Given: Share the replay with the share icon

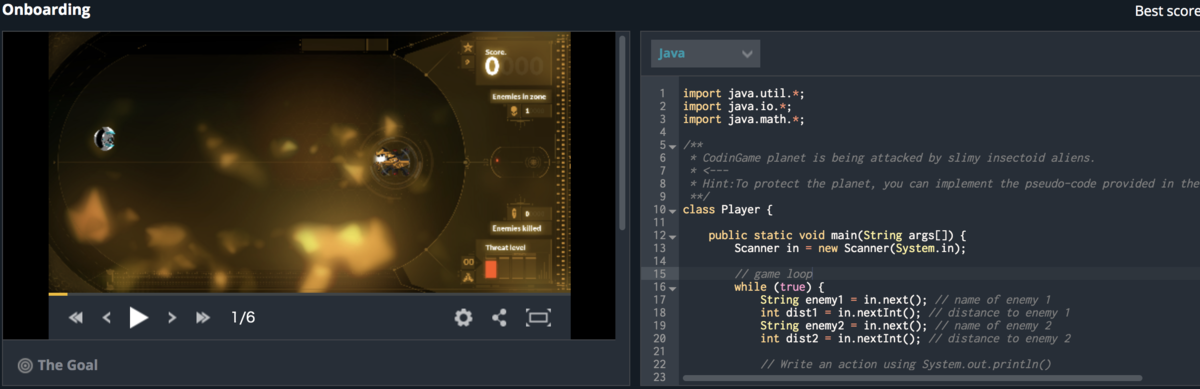Looking at the screenshot, I should (x=500, y=318).
